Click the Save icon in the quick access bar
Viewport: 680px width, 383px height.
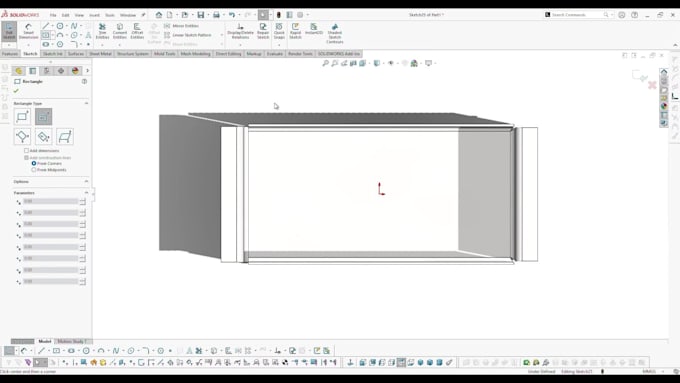[201, 15]
